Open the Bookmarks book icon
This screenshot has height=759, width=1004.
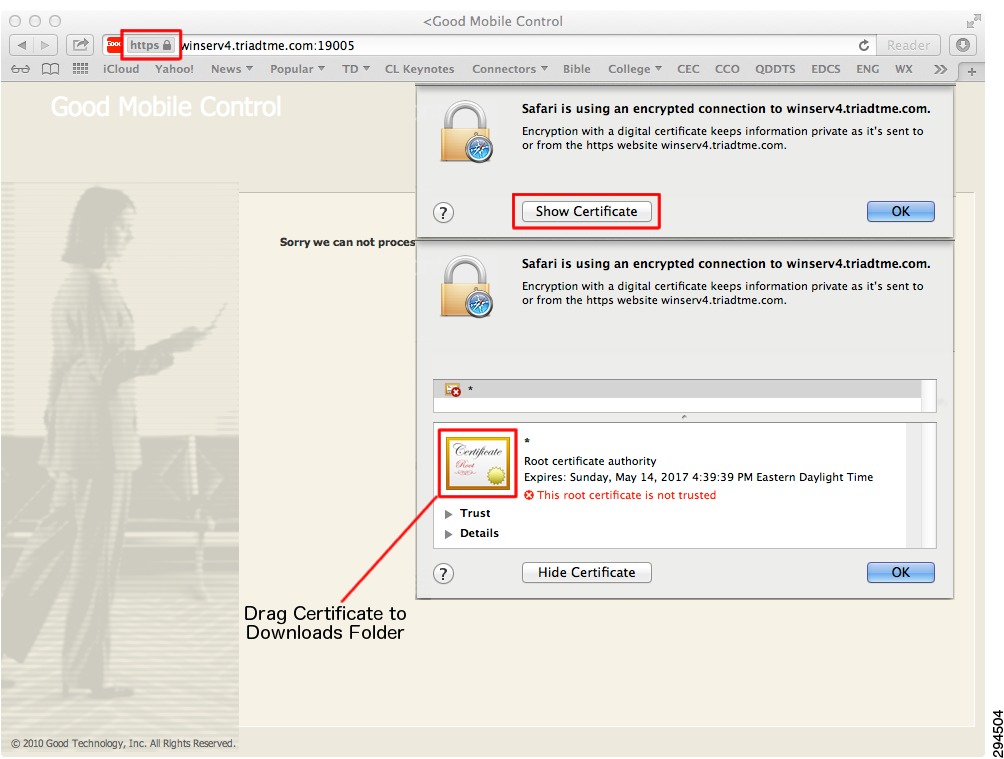50,69
